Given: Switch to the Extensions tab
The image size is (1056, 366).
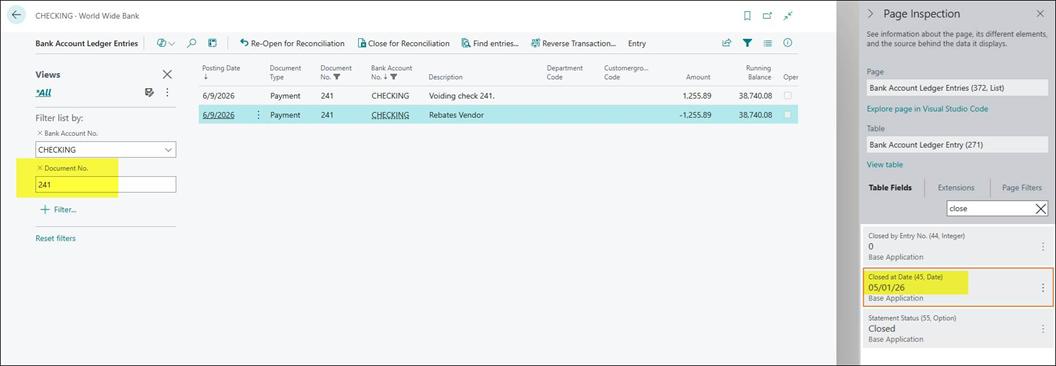Looking at the screenshot, I should 956,188.
